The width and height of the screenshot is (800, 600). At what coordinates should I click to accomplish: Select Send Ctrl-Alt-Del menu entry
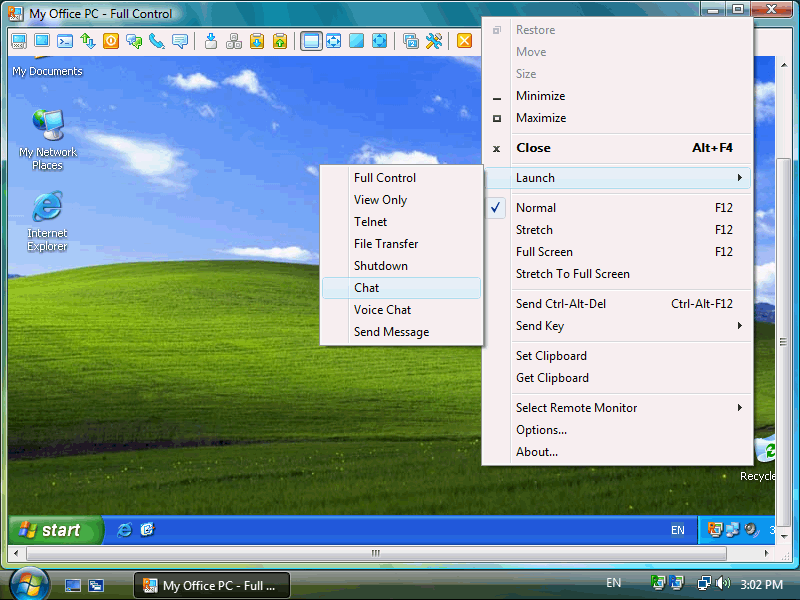coord(561,304)
